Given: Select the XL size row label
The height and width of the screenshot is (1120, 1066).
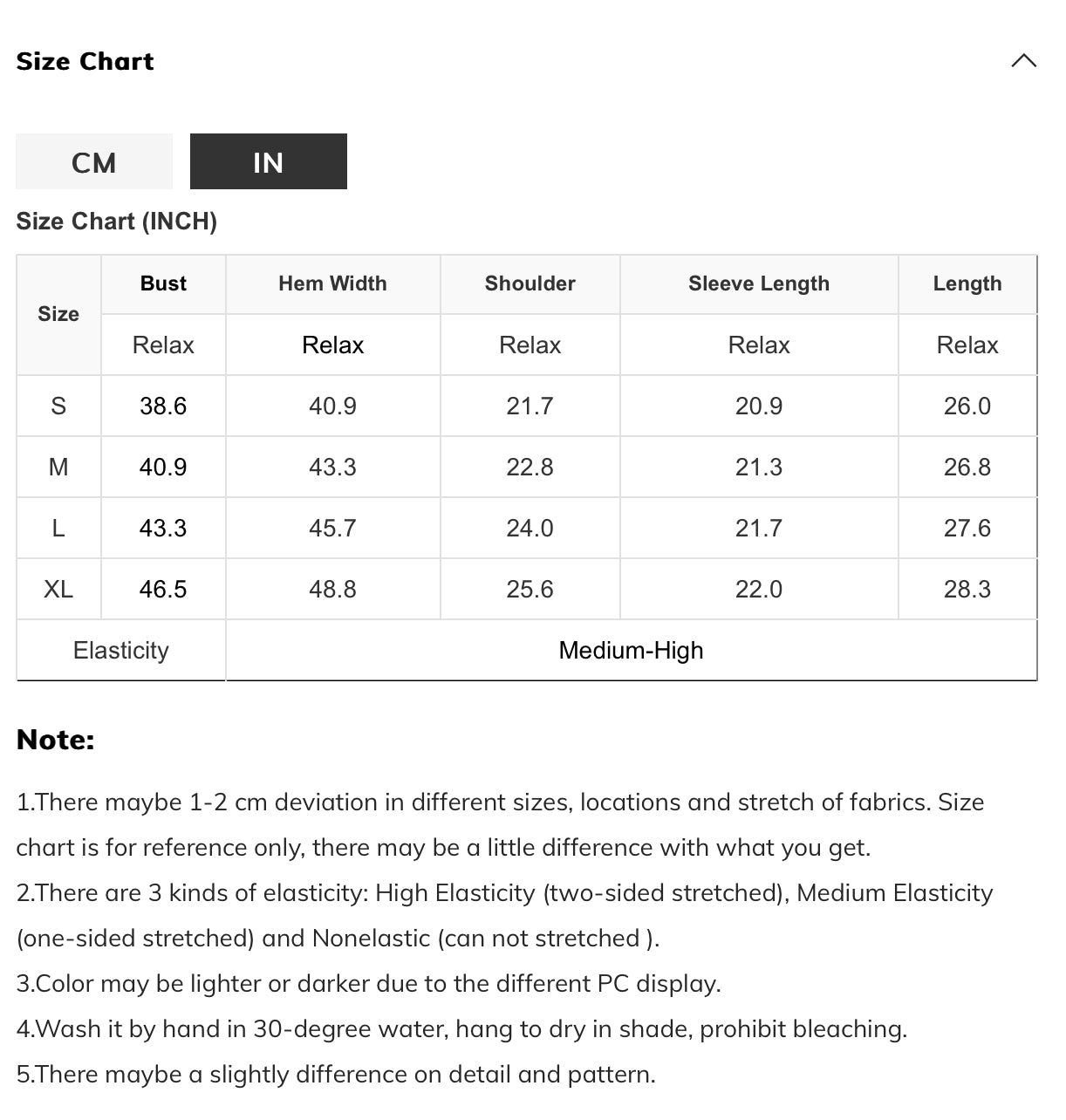Looking at the screenshot, I should 58,589.
